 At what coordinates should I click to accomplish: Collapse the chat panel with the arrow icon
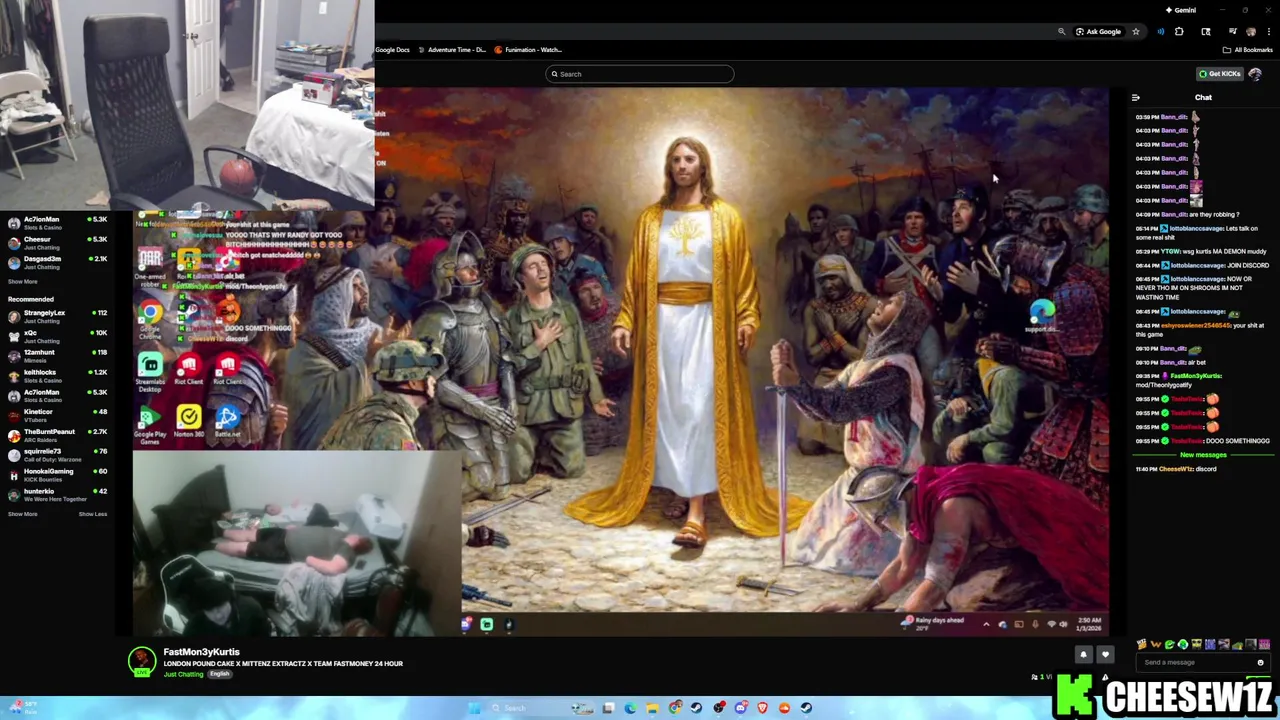point(1136,98)
